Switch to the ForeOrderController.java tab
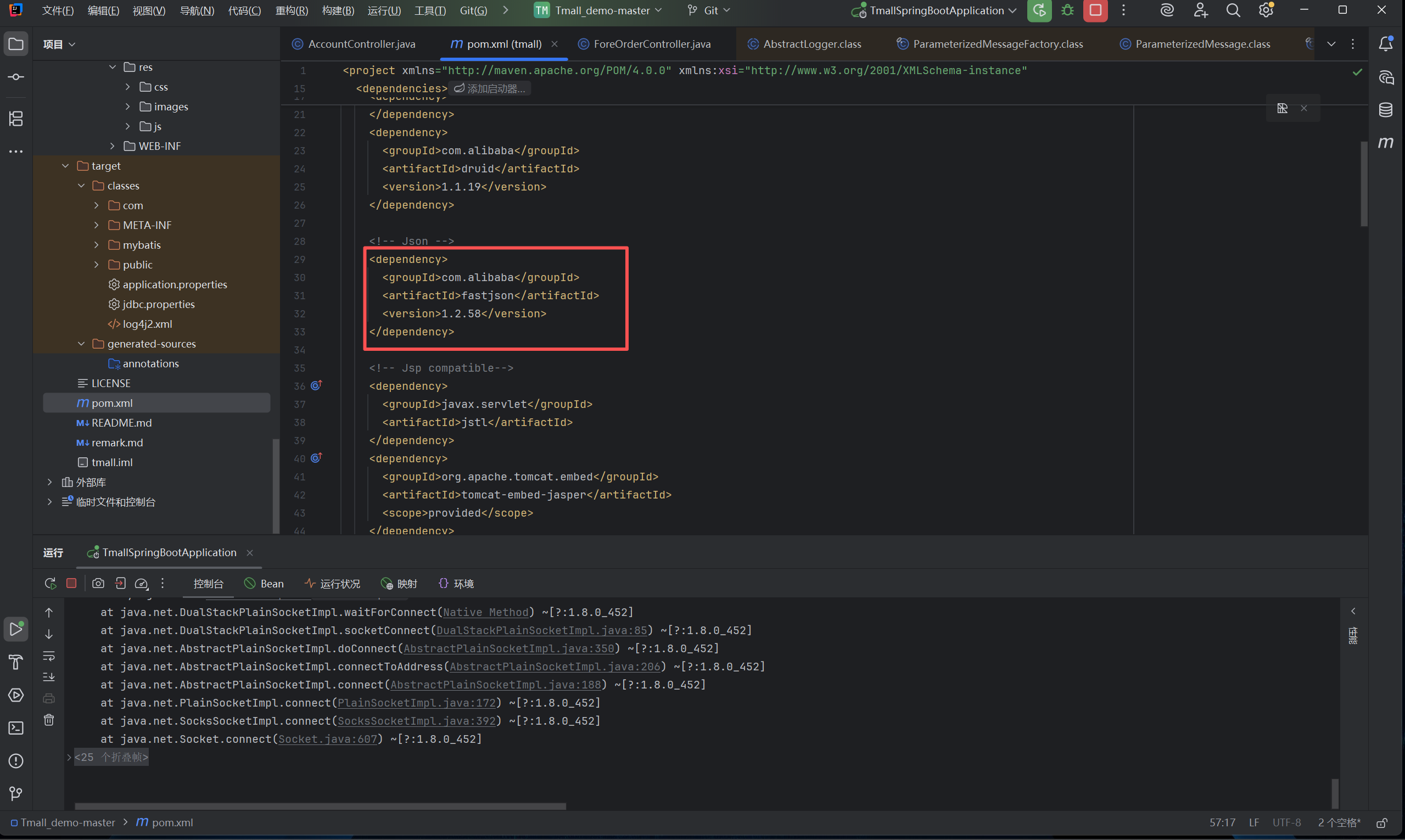The width and height of the screenshot is (1405, 840). click(x=651, y=44)
